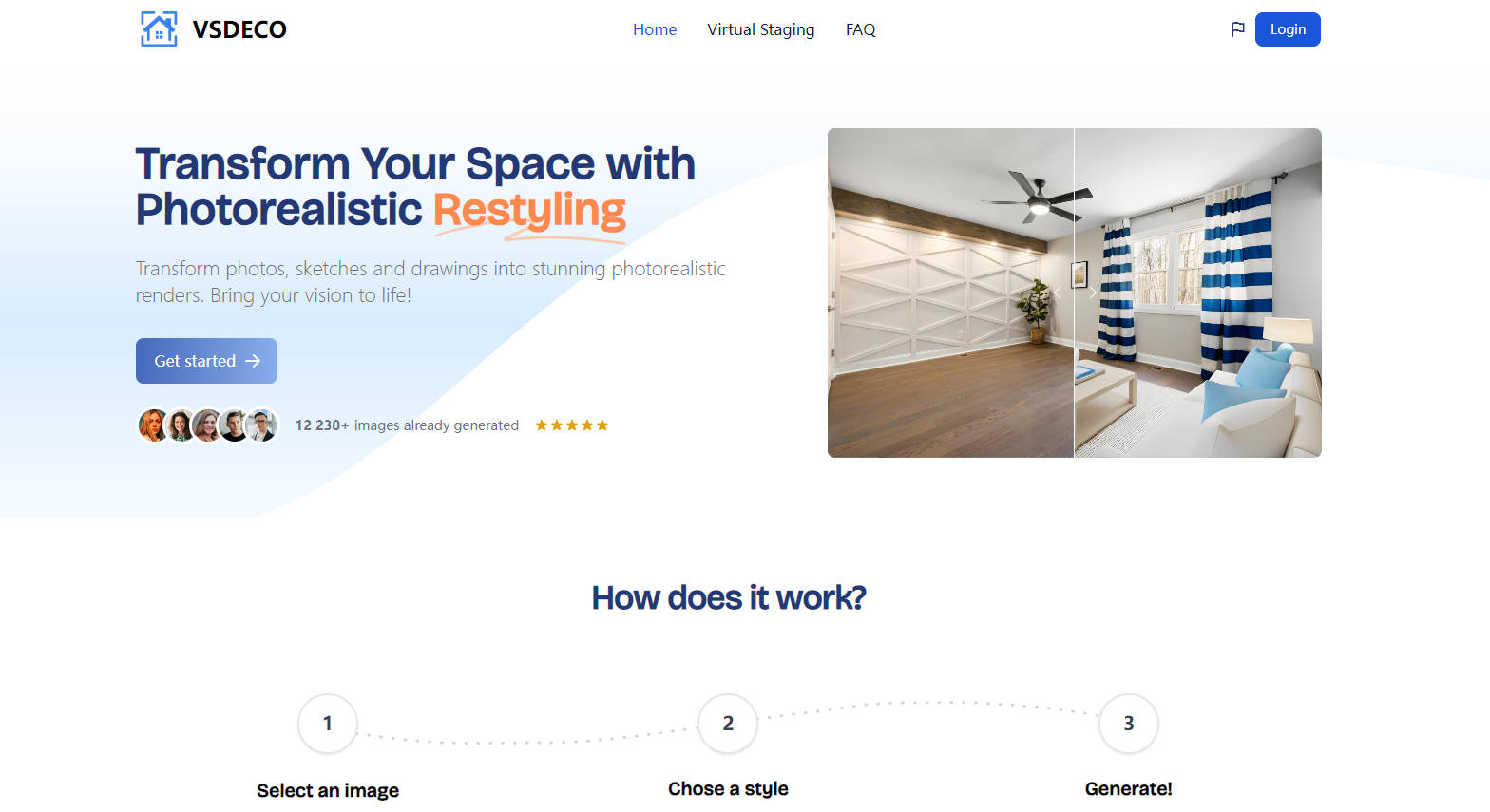
Task: Click the rightmost avatar with glasses
Action: (x=262, y=425)
